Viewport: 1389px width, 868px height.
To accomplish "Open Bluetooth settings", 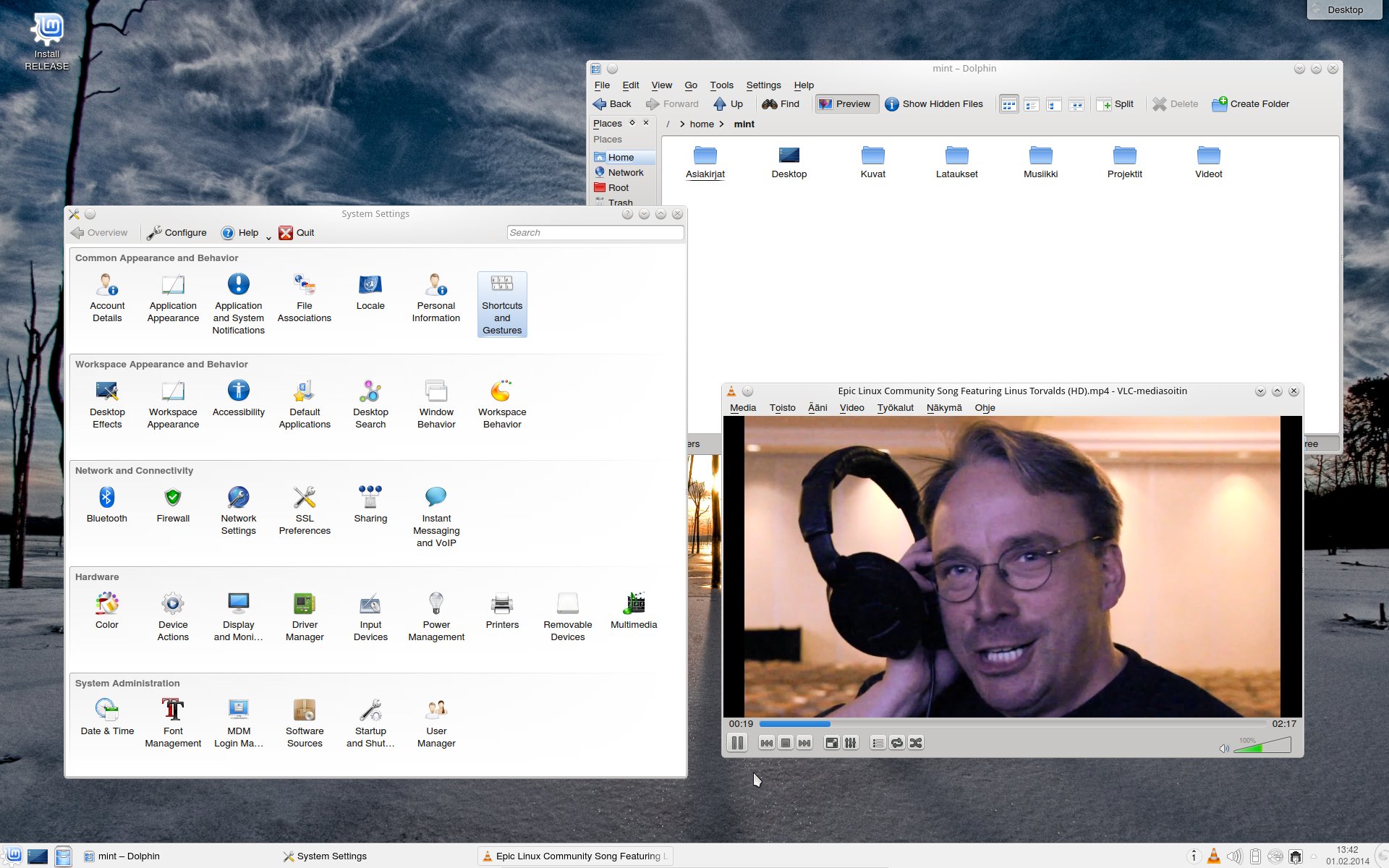I will coord(107,505).
